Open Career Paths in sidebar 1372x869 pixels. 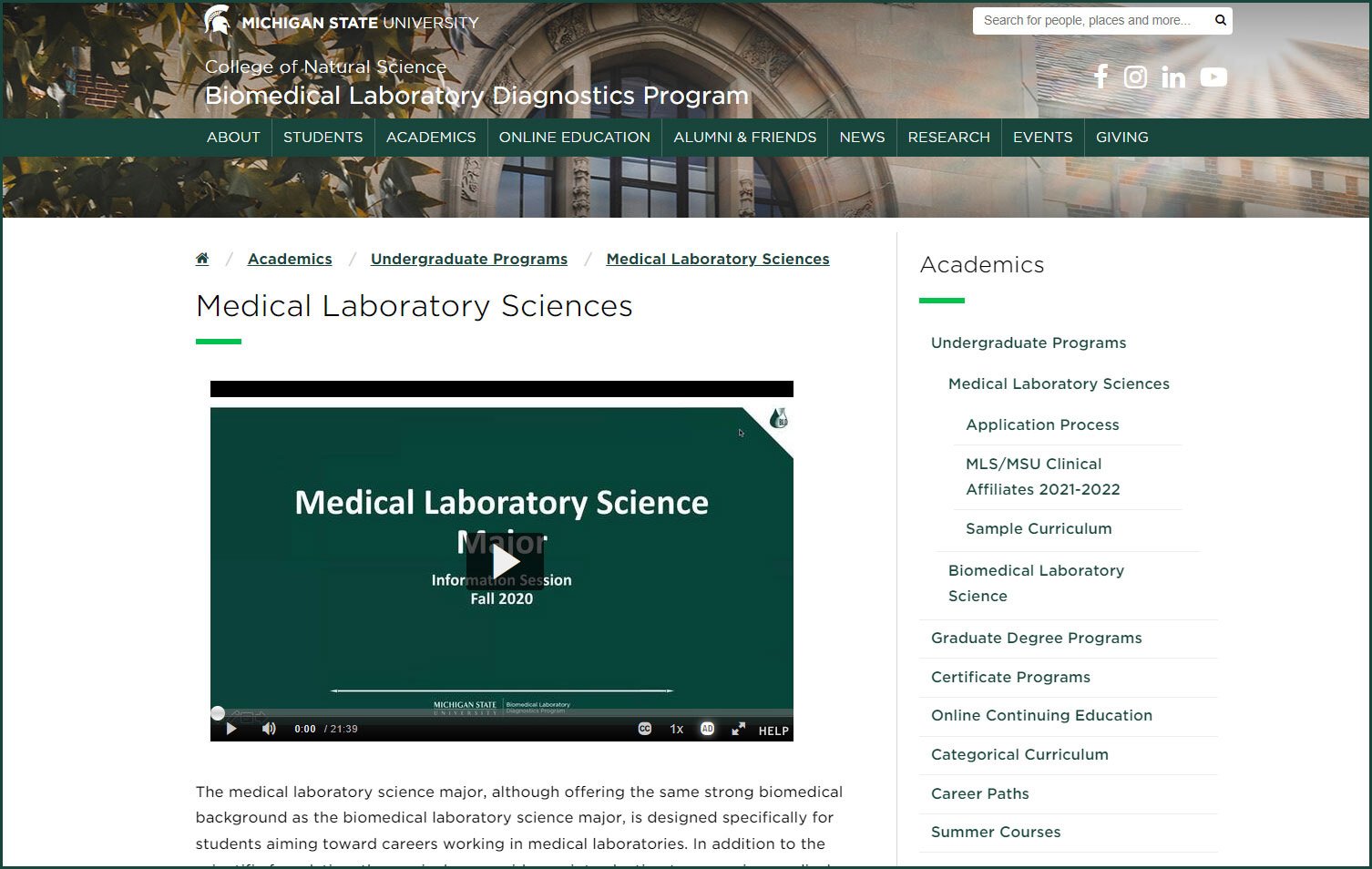click(979, 793)
